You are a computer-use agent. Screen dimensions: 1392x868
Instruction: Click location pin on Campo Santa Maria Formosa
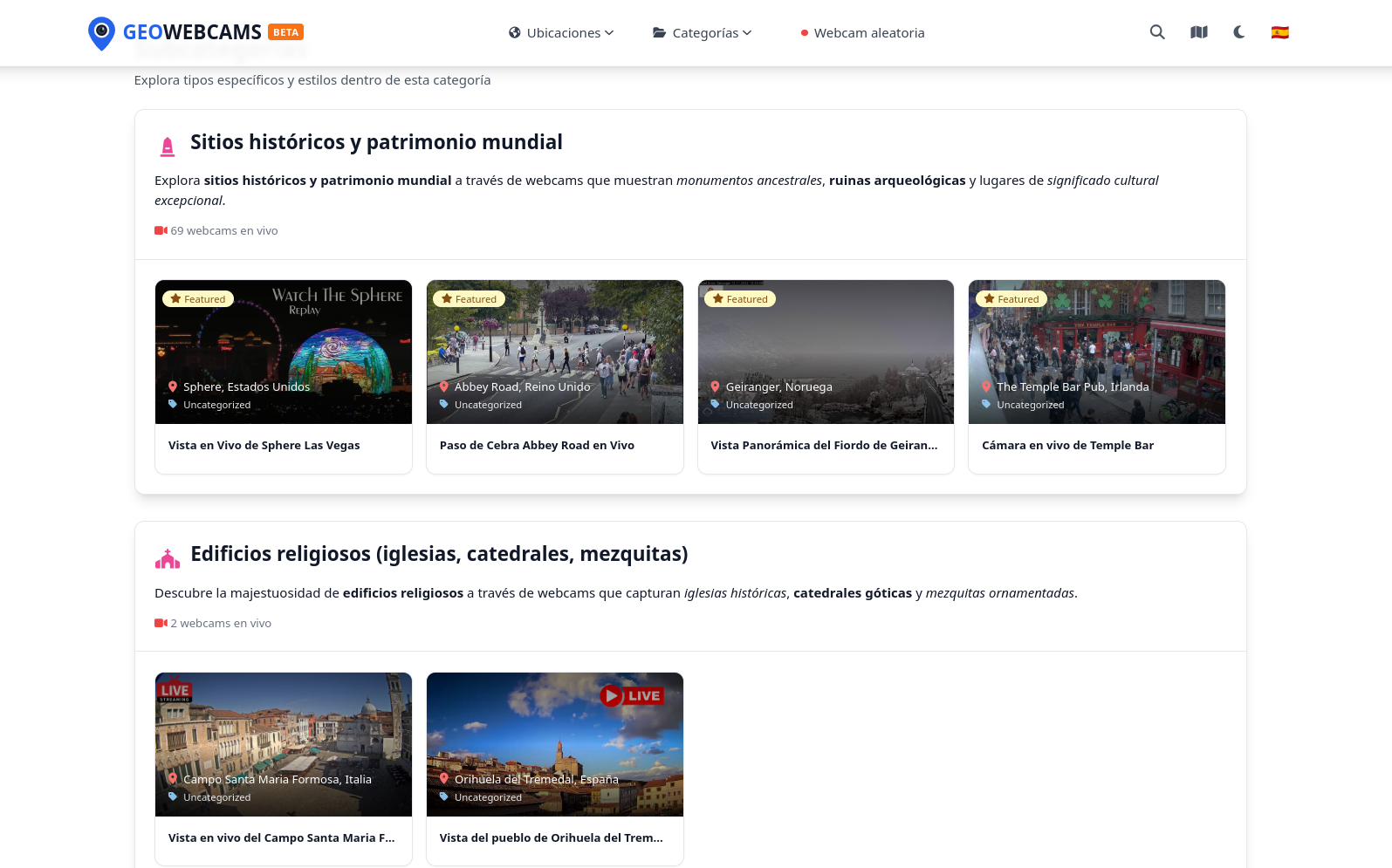pos(173,779)
